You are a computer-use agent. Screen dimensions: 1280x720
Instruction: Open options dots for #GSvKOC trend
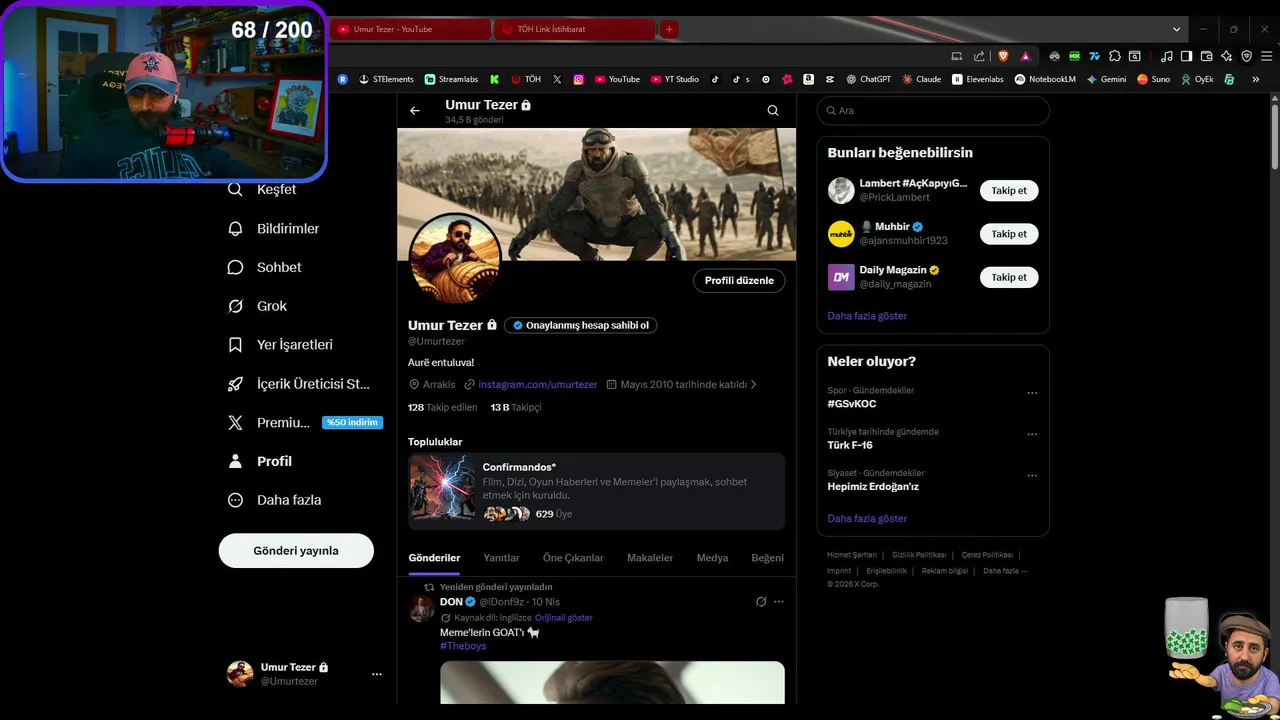(x=1032, y=393)
